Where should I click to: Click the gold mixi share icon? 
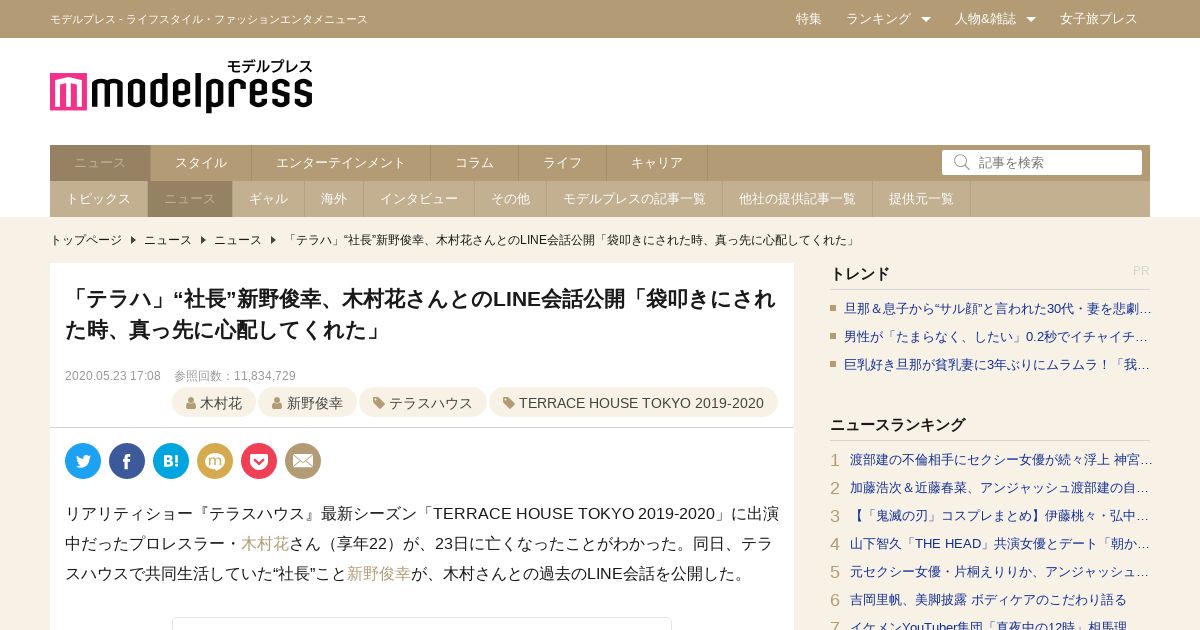click(215, 461)
